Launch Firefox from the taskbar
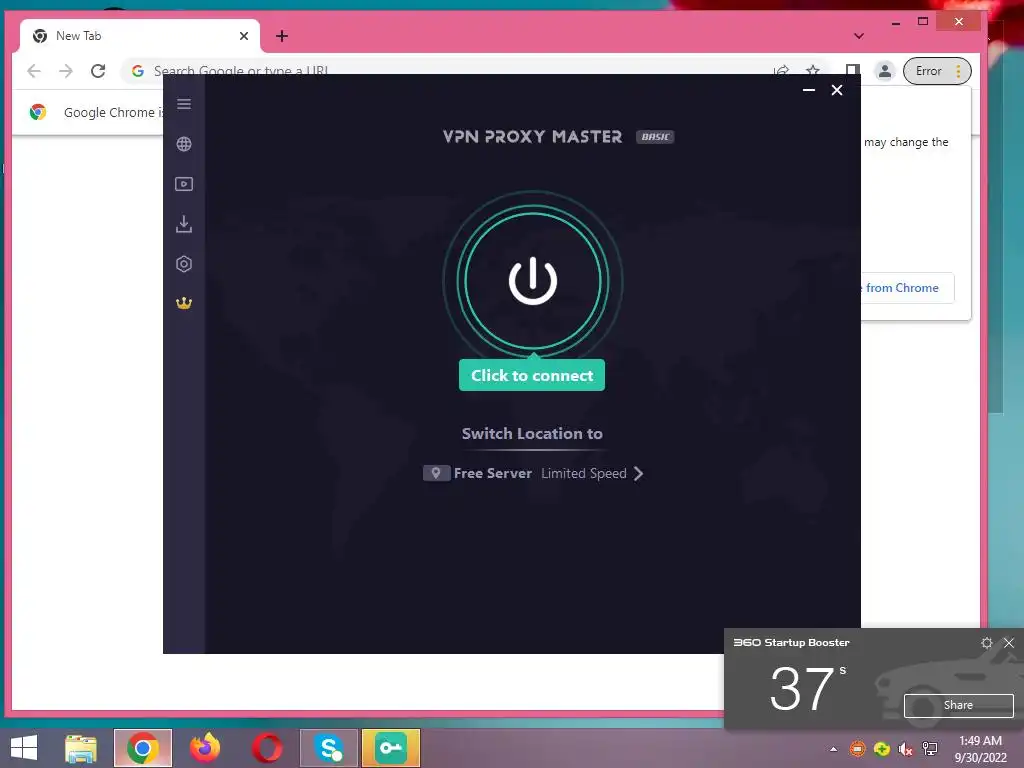Image resolution: width=1024 pixels, height=768 pixels. [x=205, y=748]
